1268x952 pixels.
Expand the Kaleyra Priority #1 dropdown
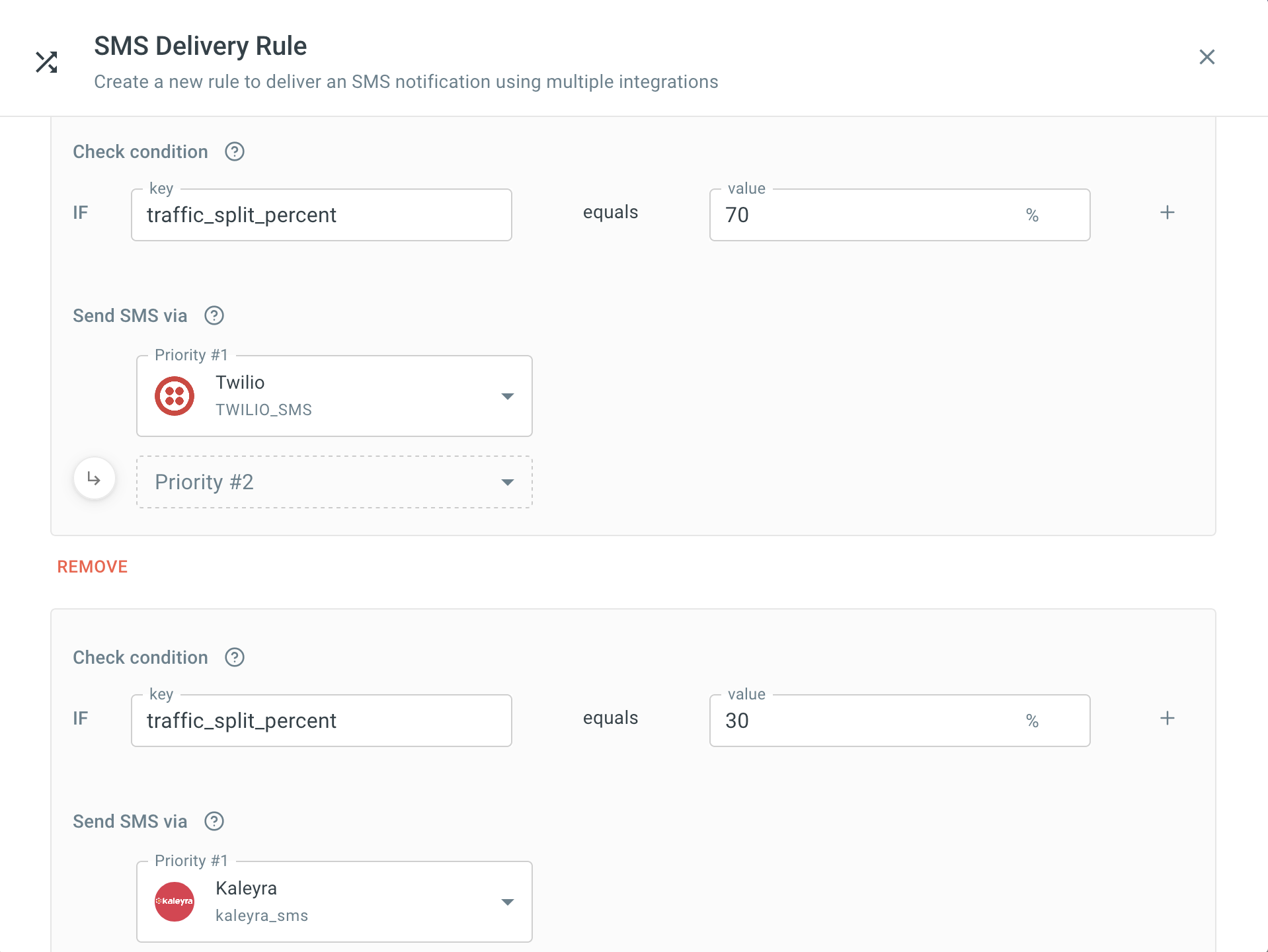(x=507, y=902)
